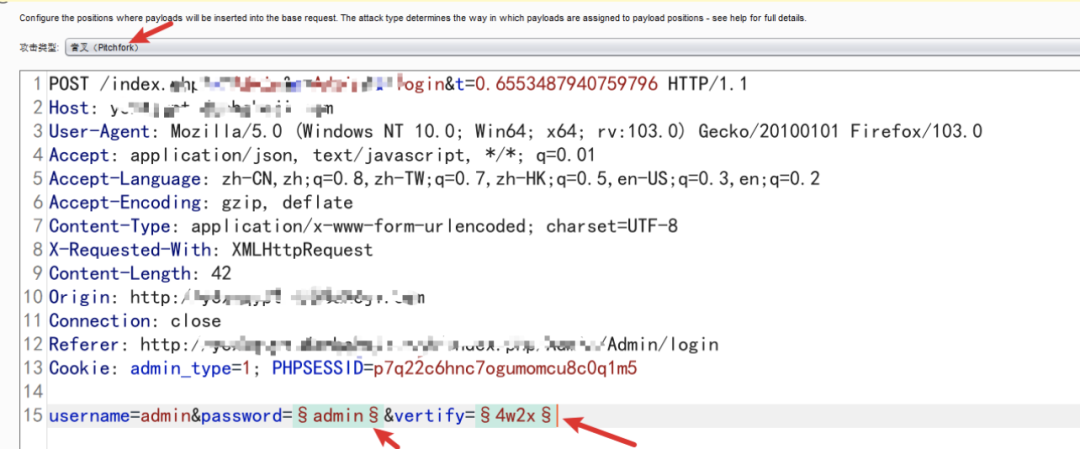Select the t value 0.6553487940759796
This screenshot has height=449, width=1080.
tap(566, 85)
